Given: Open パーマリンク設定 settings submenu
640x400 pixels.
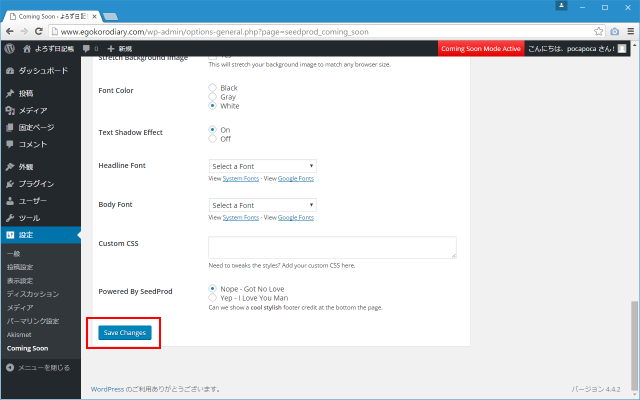Looking at the screenshot, I should (33, 321).
